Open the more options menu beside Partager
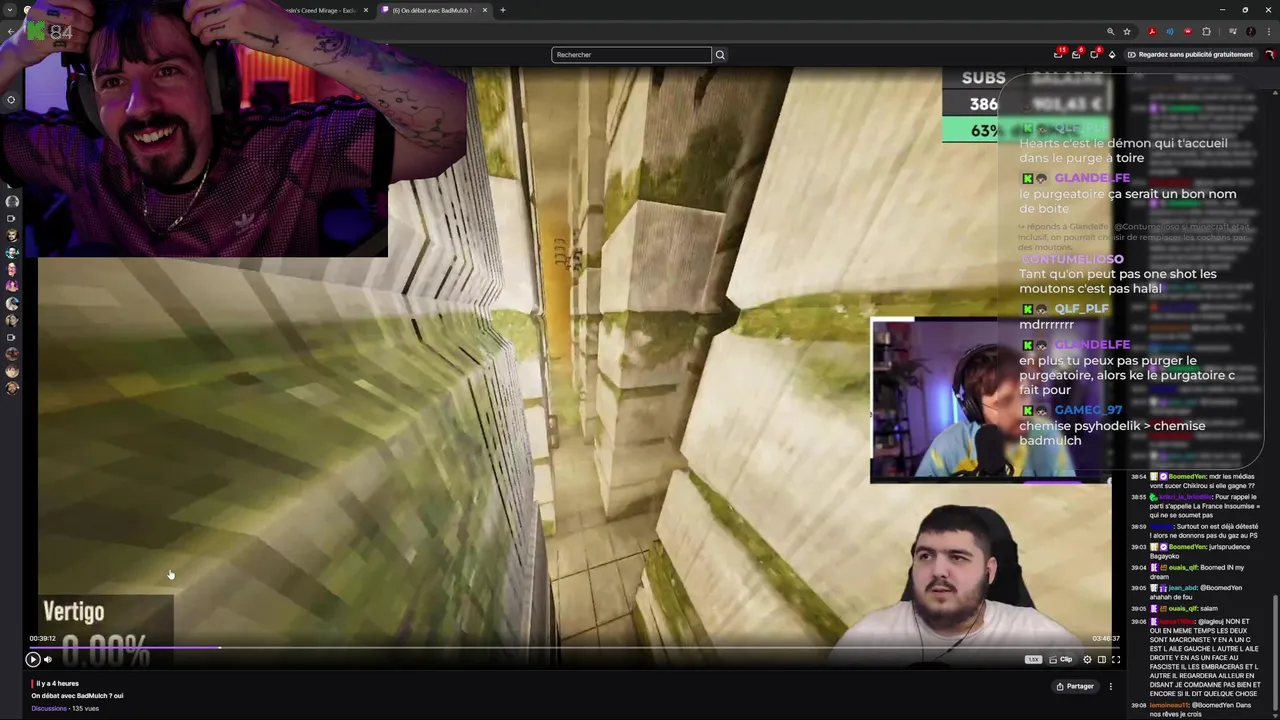 (x=1110, y=686)
